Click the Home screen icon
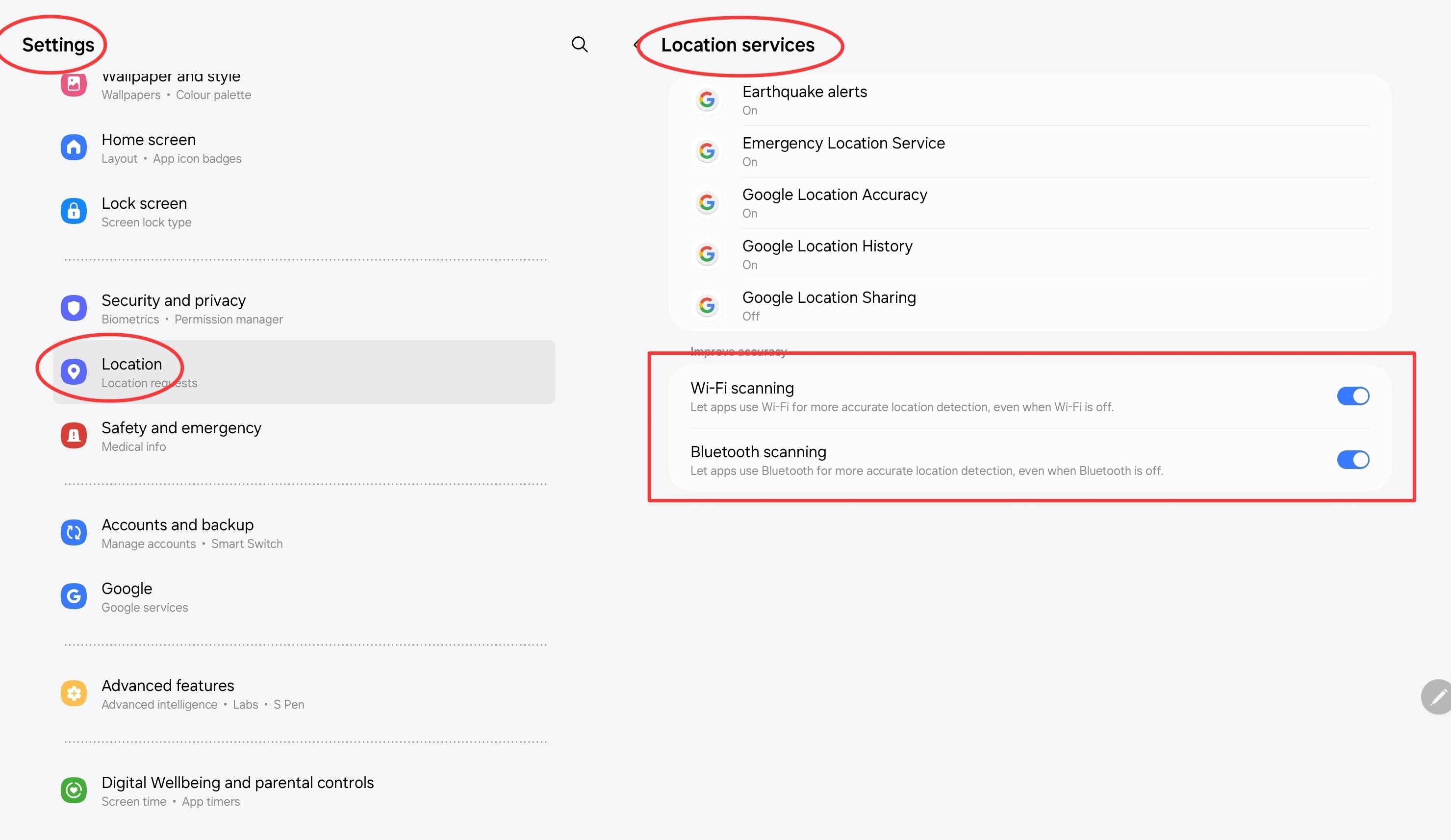The height and width of the screenshot is (840, 1451). click(x=74, y=148)
